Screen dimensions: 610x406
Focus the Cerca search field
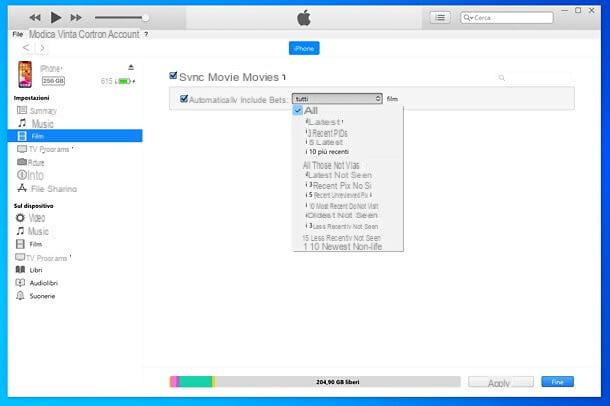(507, 18)
